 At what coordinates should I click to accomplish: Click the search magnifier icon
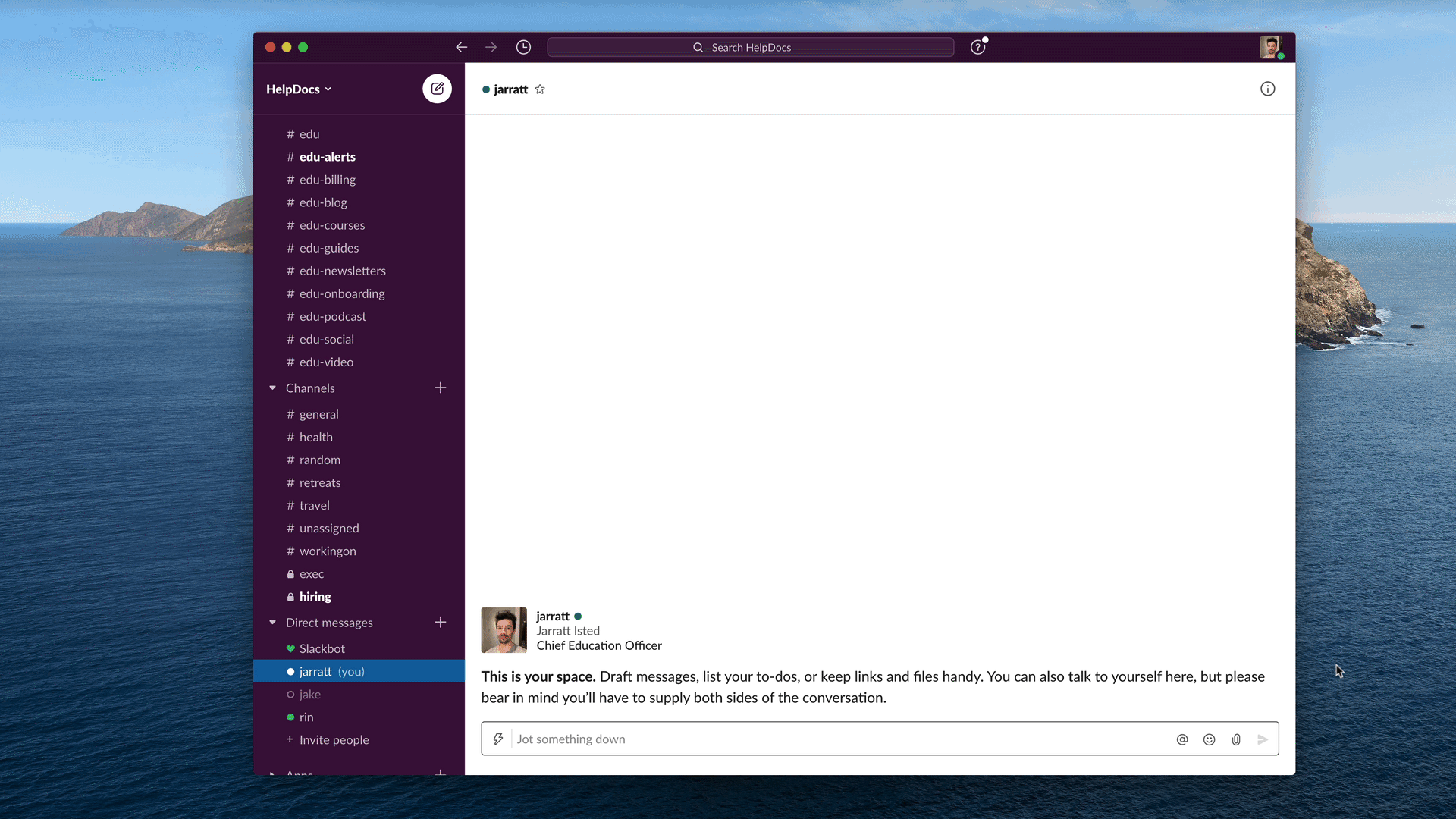(x=698, y=47)
